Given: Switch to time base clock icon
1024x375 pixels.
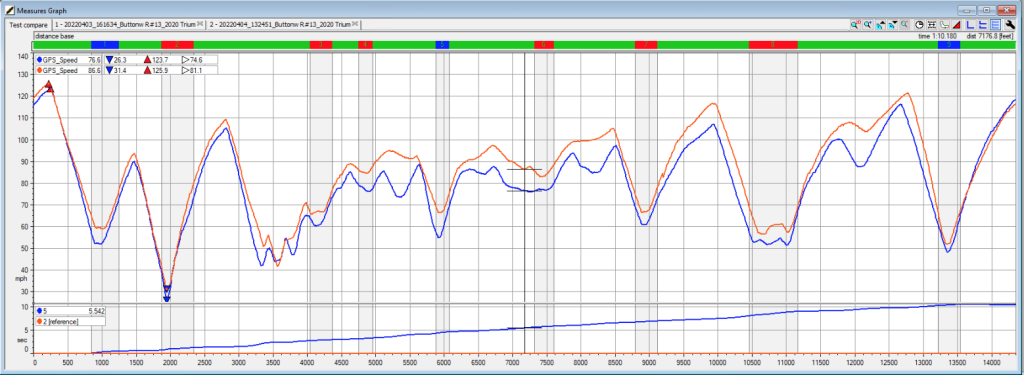Looking at the screenshot, I should (919, 24).
